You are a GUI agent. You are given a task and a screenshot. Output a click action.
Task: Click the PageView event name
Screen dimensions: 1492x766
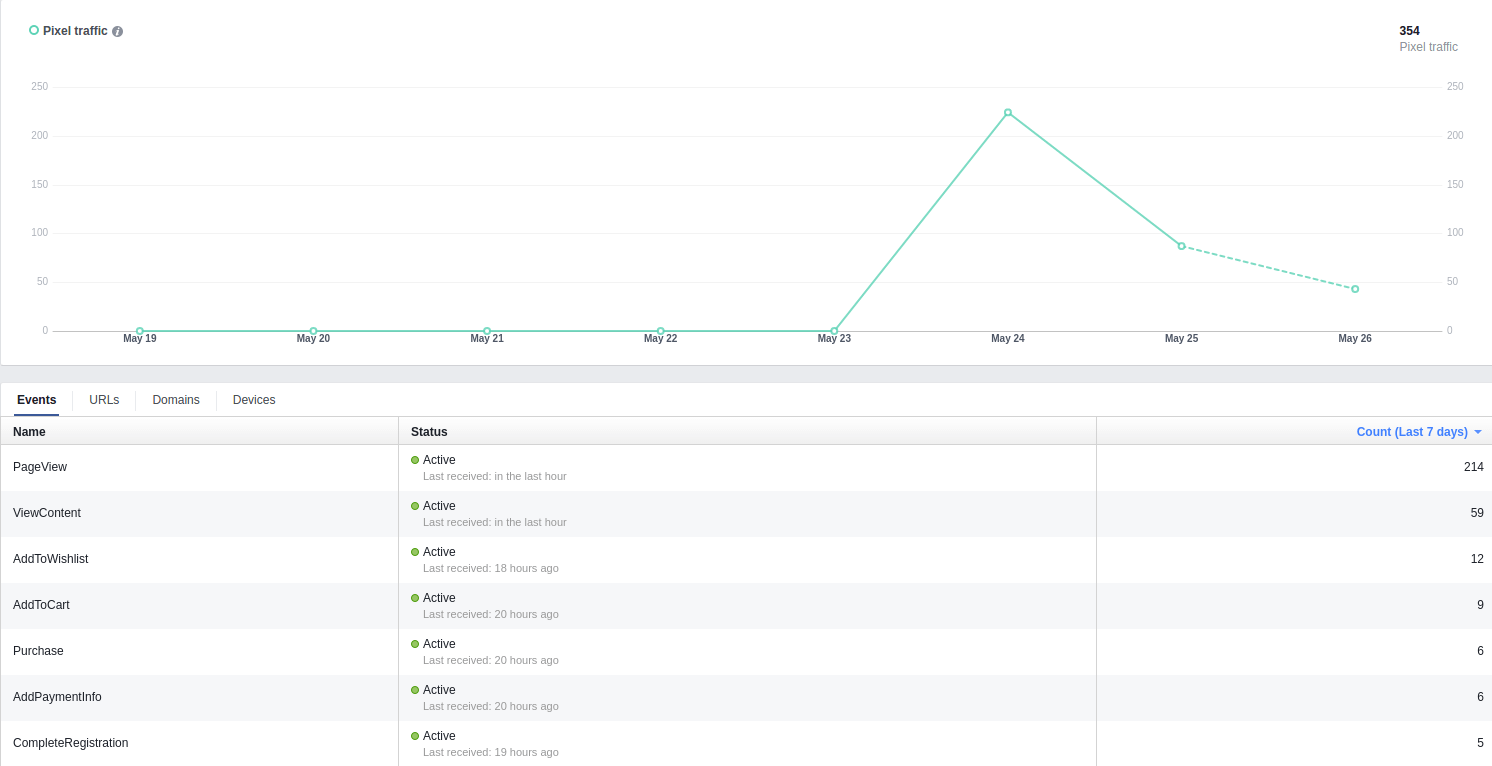coord(40,467)
